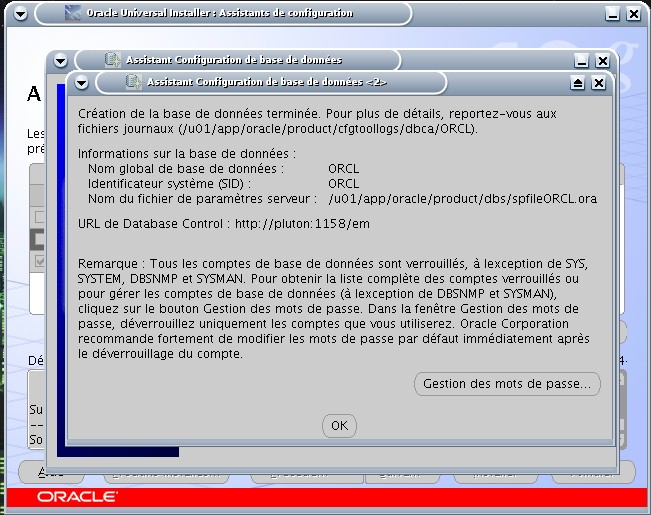This screenshot has height=515, width=651.
Task: Click the database assistant icon in back window title
Action: coord(113,60)
